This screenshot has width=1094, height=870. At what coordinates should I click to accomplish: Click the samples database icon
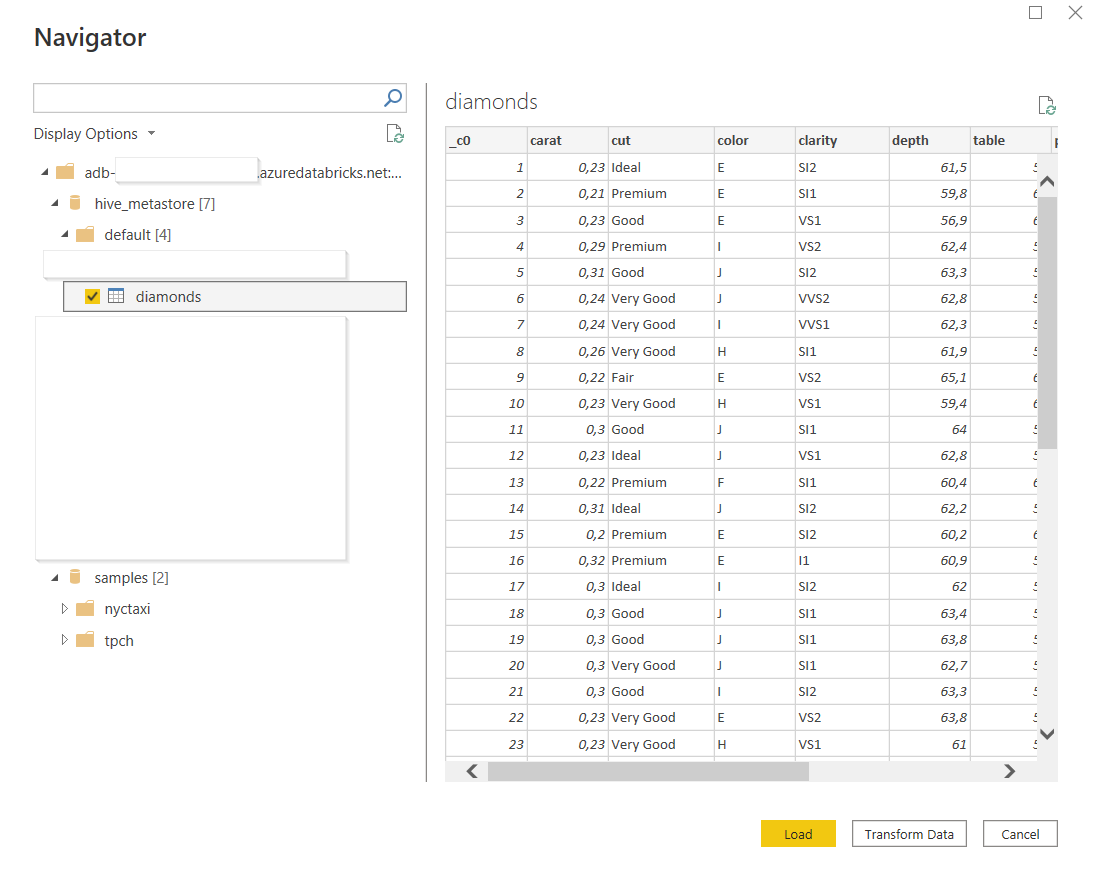click(75, 578)
